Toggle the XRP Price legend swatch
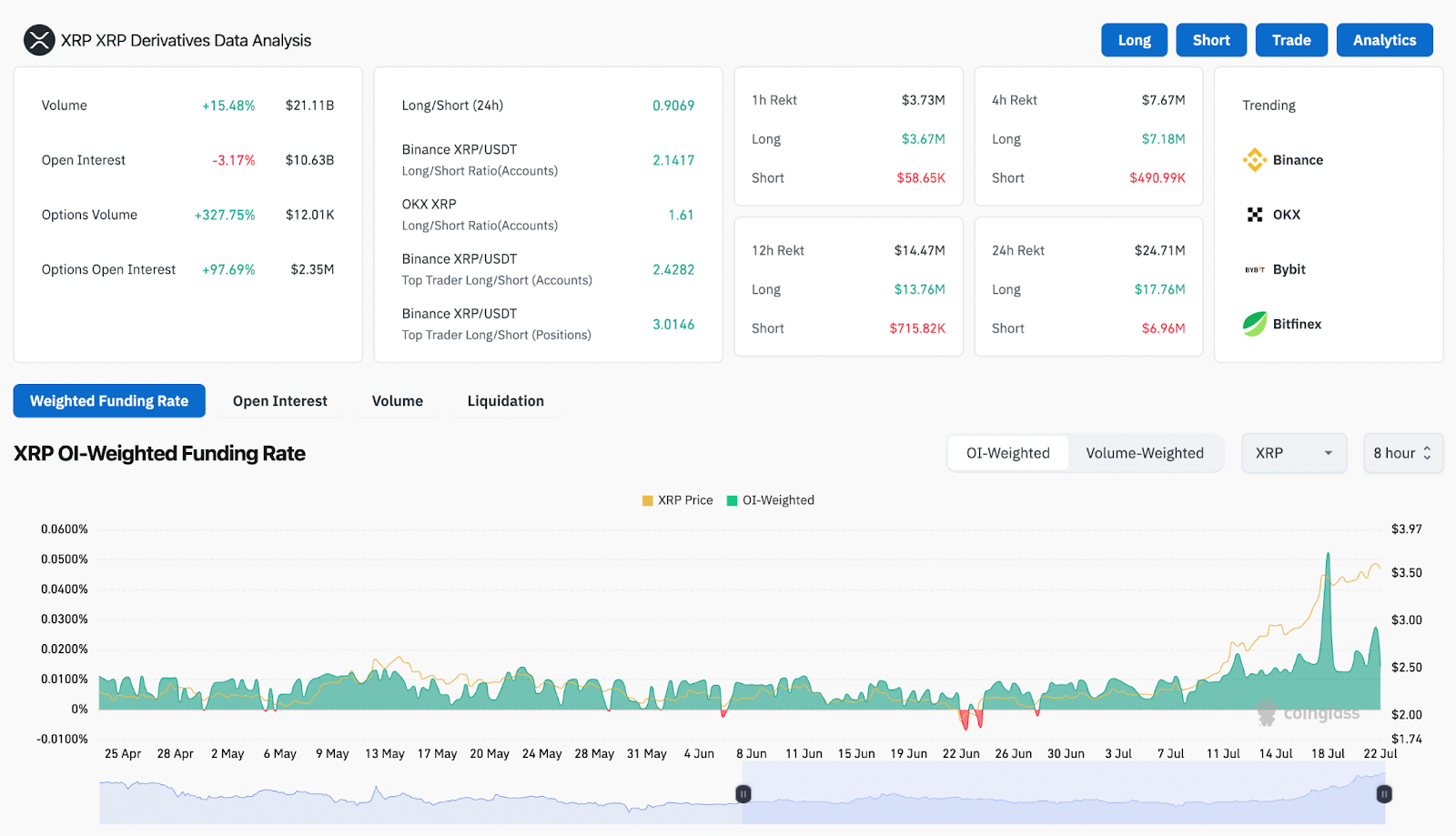Viewport: 1456px width, 836px height. point(647,500)
